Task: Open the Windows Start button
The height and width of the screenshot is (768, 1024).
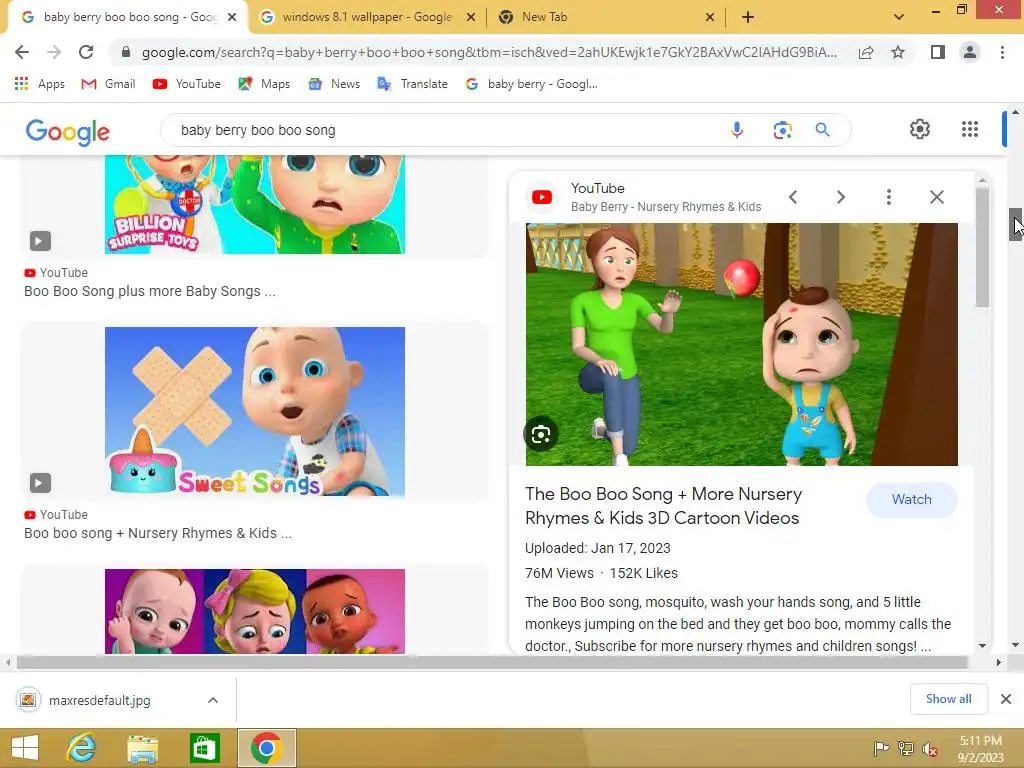Action: point(25,748)
